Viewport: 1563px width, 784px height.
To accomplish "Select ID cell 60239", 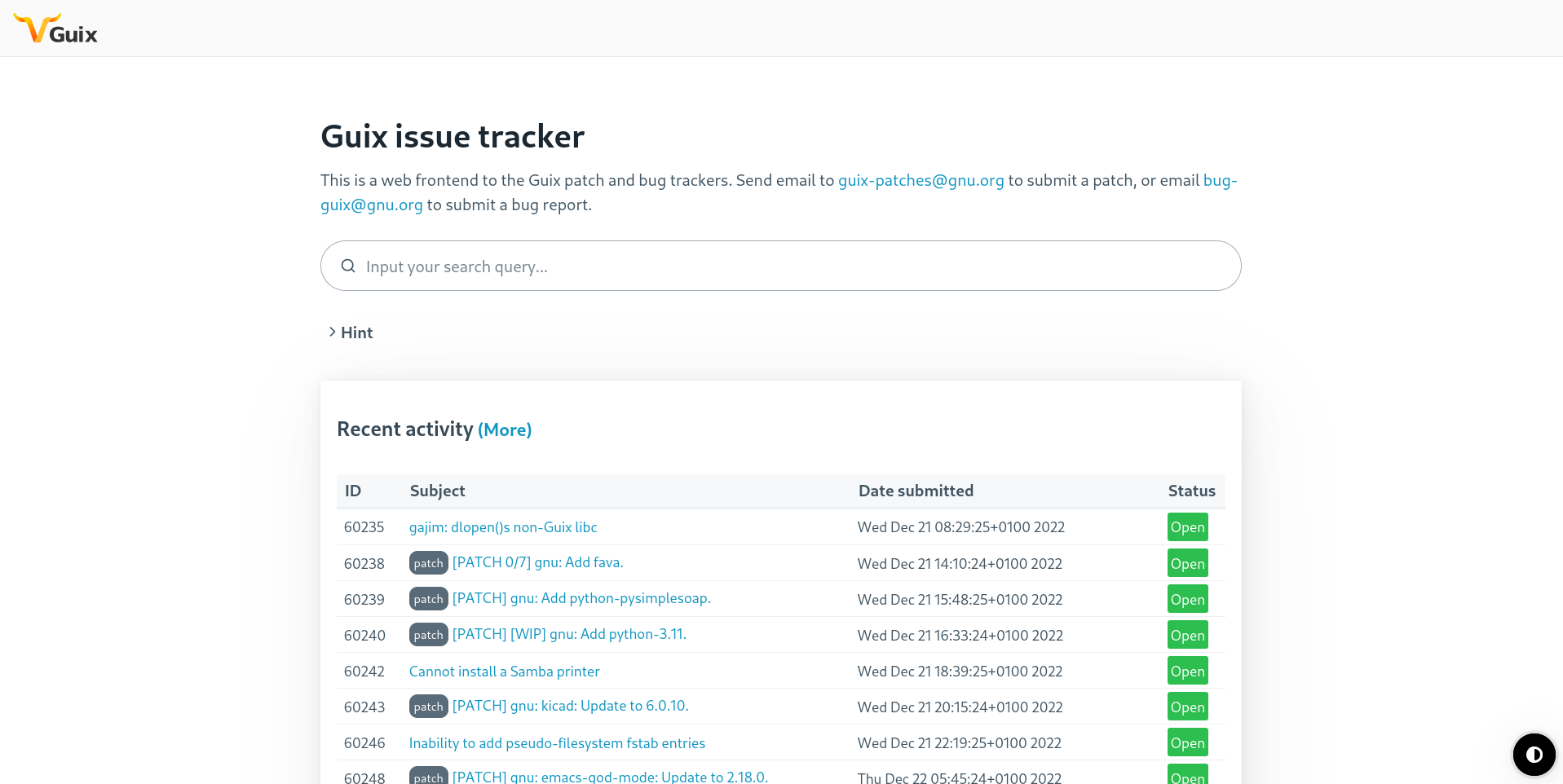I will click(x=364, y=599).
